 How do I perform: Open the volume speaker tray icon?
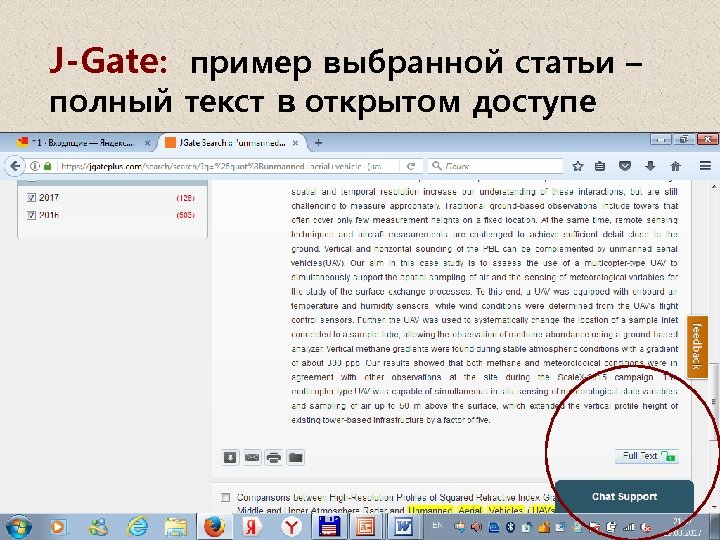point(476,527)
